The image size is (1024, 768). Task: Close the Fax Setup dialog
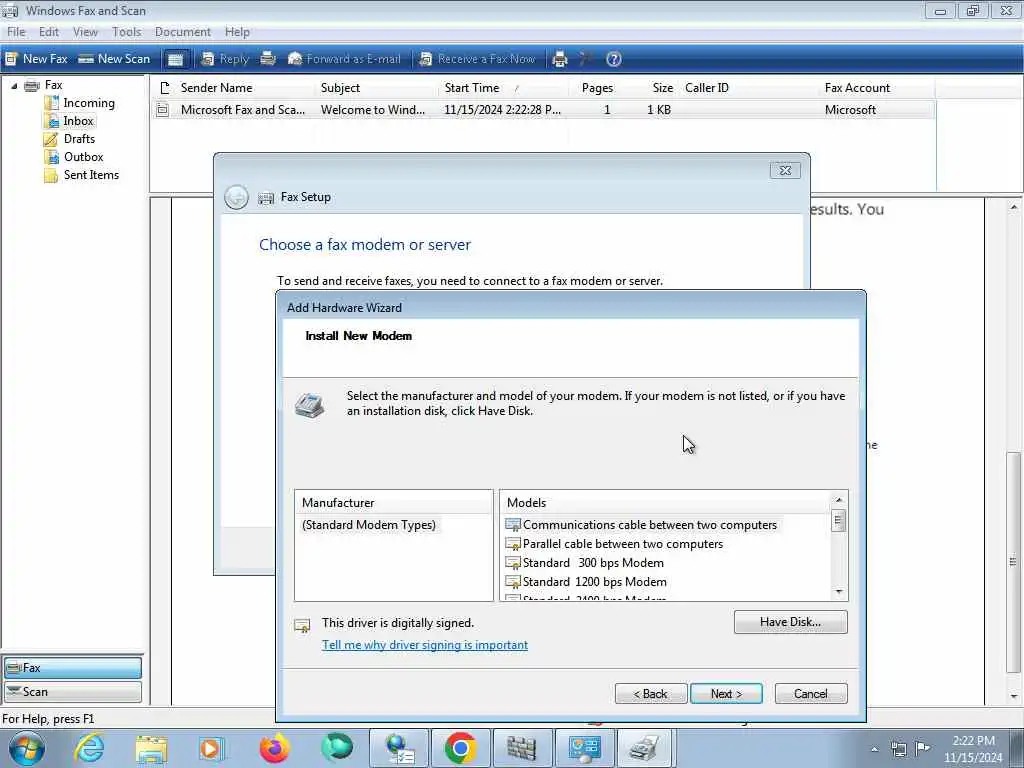(x=785, y=170)
